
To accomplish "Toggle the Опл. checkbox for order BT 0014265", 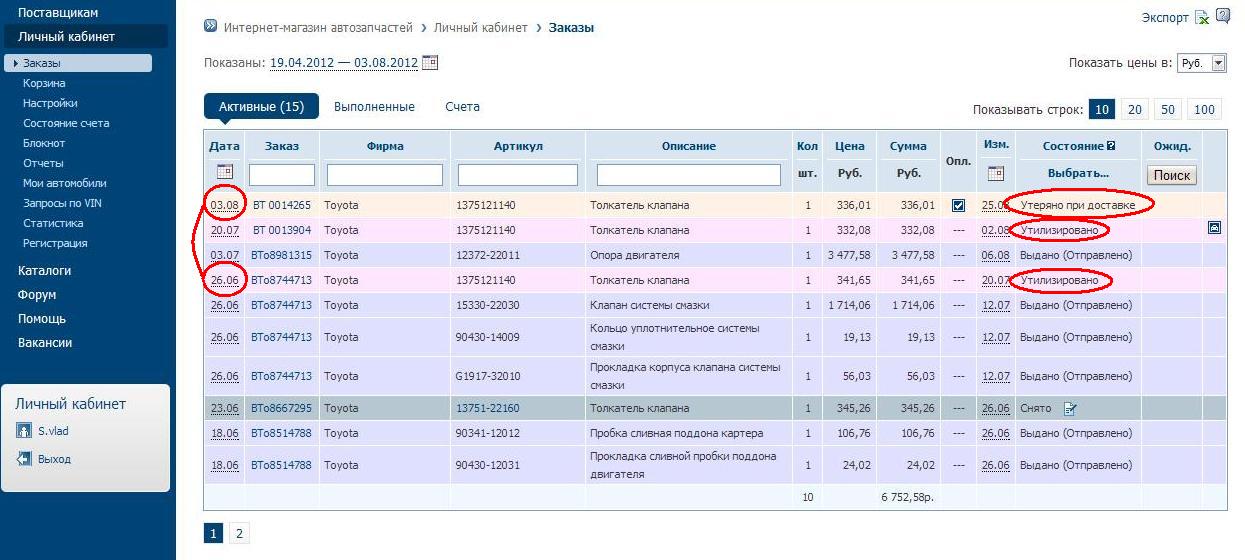I will tap(958, 205).
